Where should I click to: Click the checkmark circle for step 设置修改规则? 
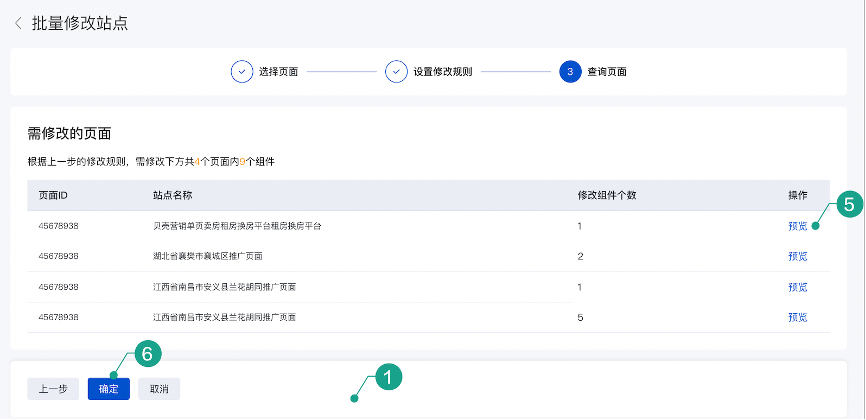[x=396, y=72]
